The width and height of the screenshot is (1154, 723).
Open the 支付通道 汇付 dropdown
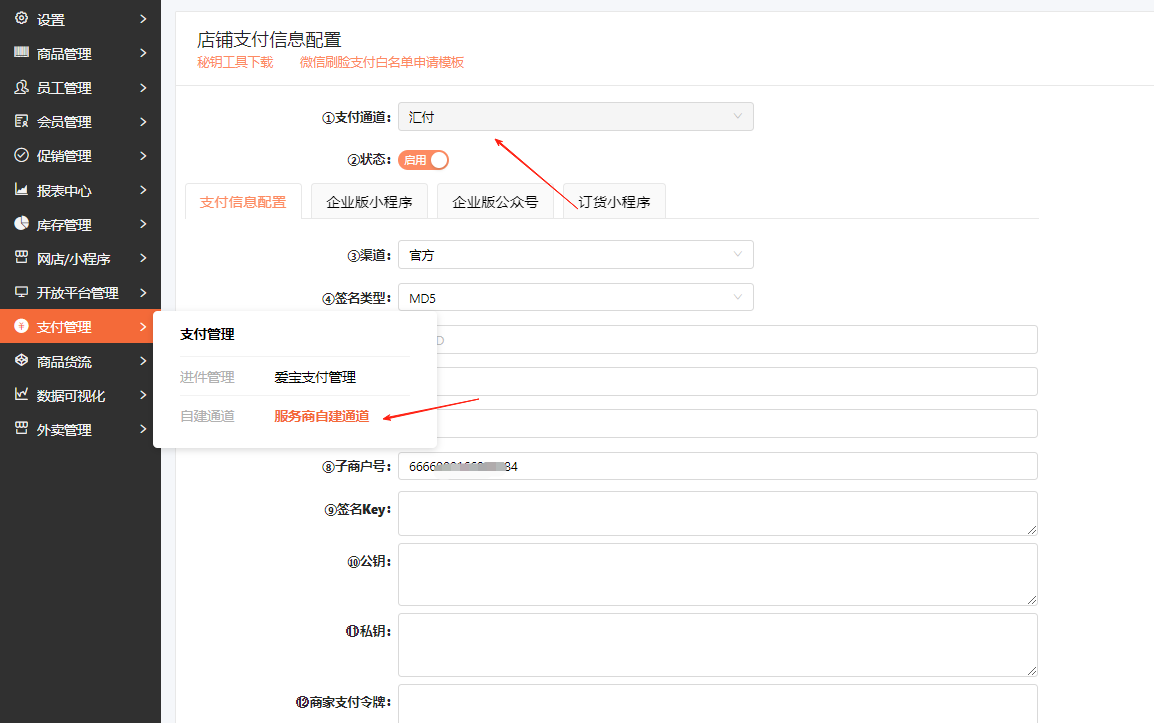pos(576,116)
